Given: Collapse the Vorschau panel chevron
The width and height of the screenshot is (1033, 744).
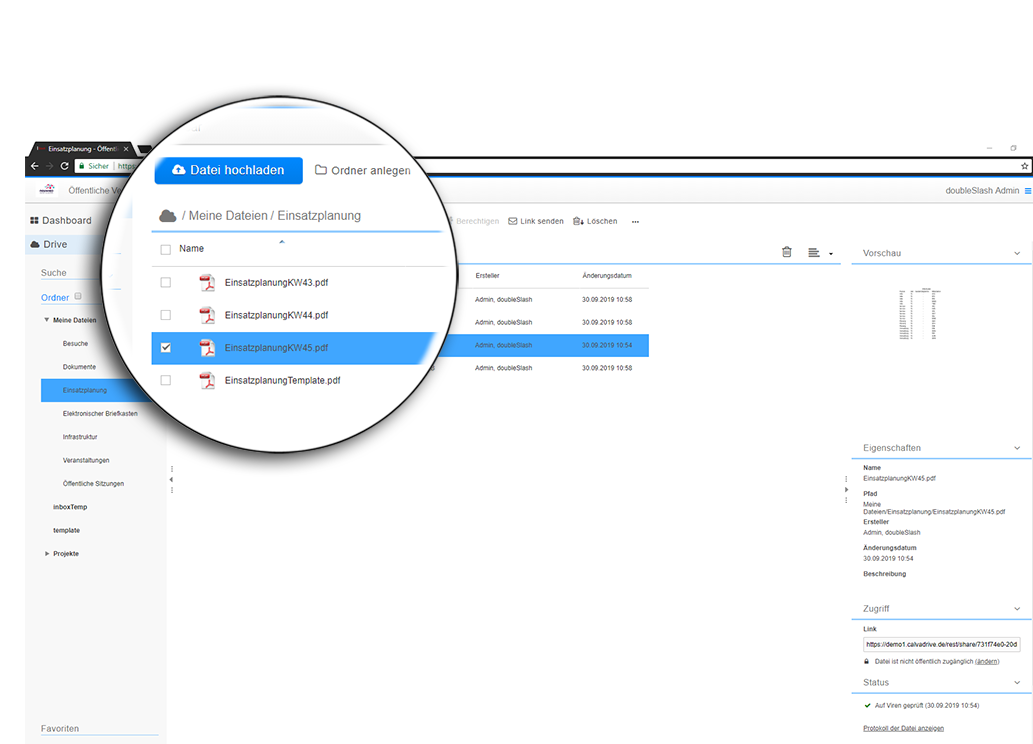Looking at the screenshot, I should [1017, 254].
